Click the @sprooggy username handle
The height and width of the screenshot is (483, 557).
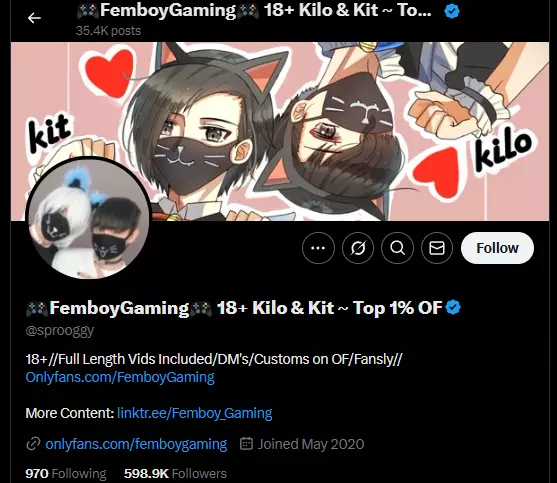pyautogui.click(x=60, y=330)
